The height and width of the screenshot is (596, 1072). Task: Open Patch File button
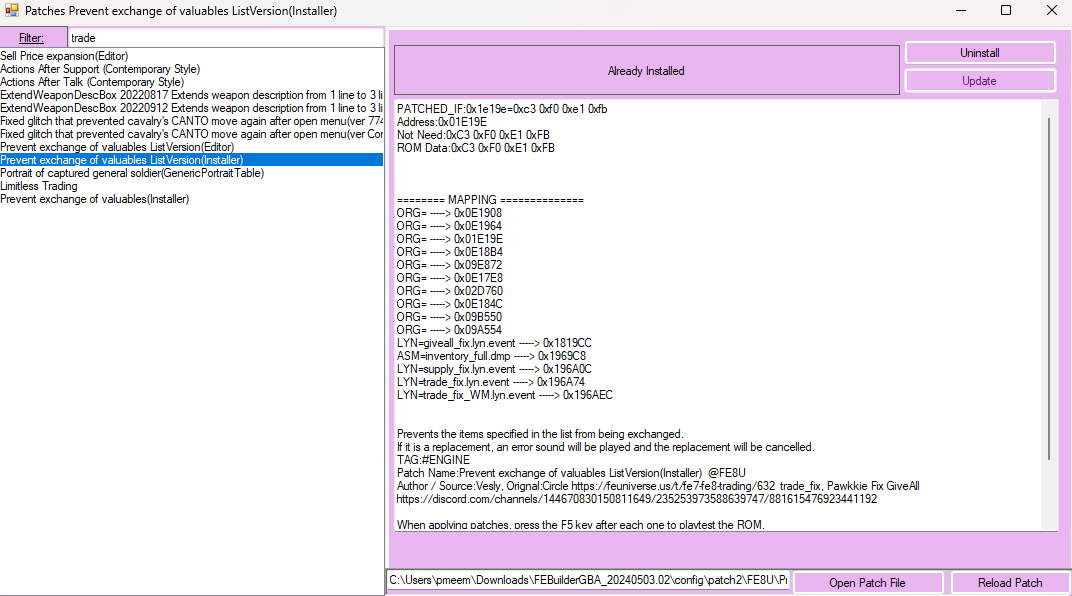868,582
